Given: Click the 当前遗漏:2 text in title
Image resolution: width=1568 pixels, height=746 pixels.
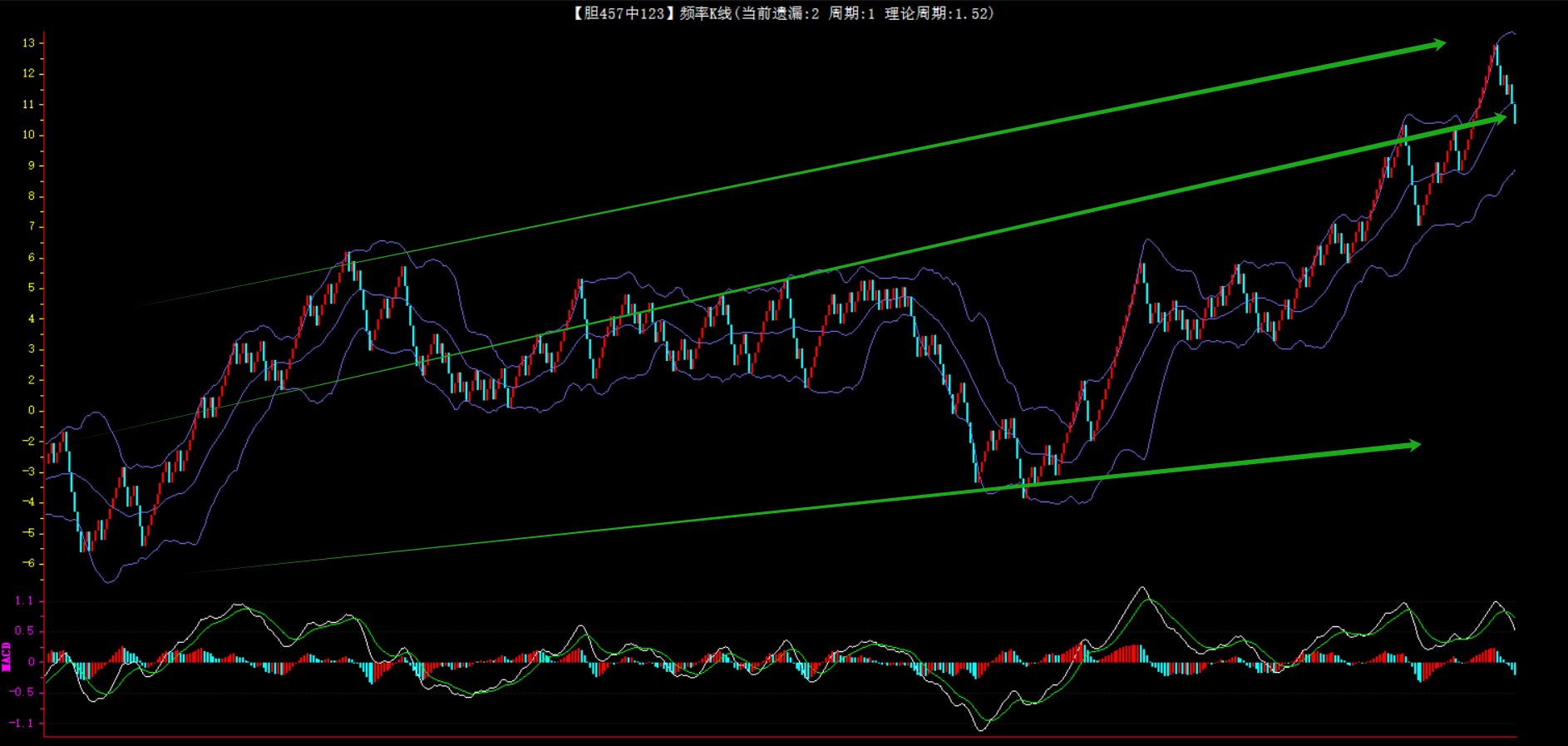Looking at the screenshot, I should click(780, 13).
